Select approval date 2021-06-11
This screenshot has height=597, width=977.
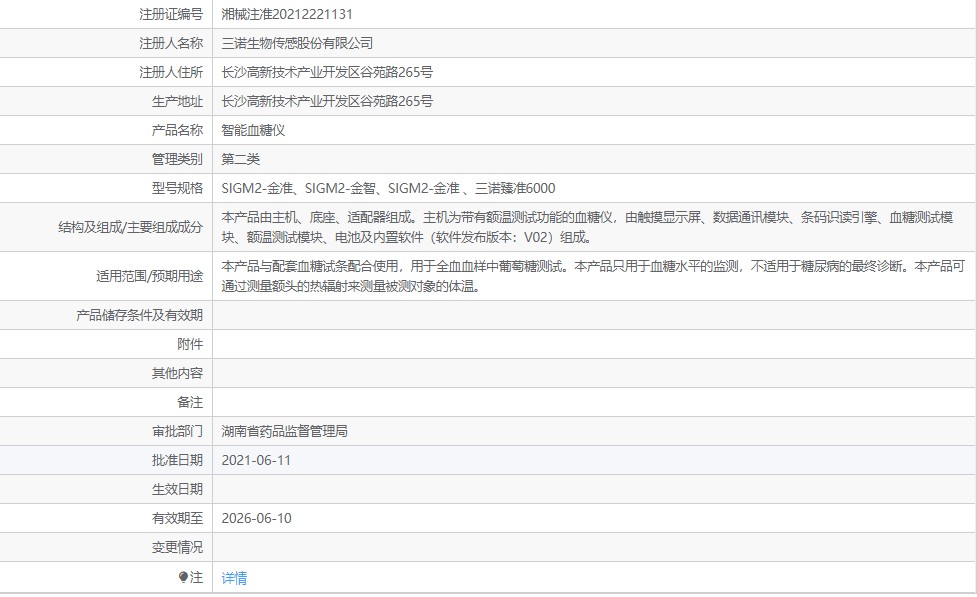[256, 461]
